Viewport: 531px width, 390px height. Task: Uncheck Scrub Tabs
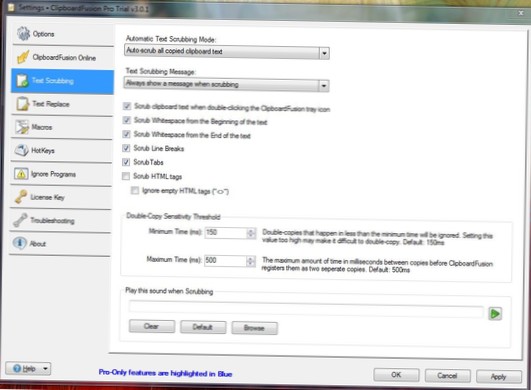click(126, 162)
